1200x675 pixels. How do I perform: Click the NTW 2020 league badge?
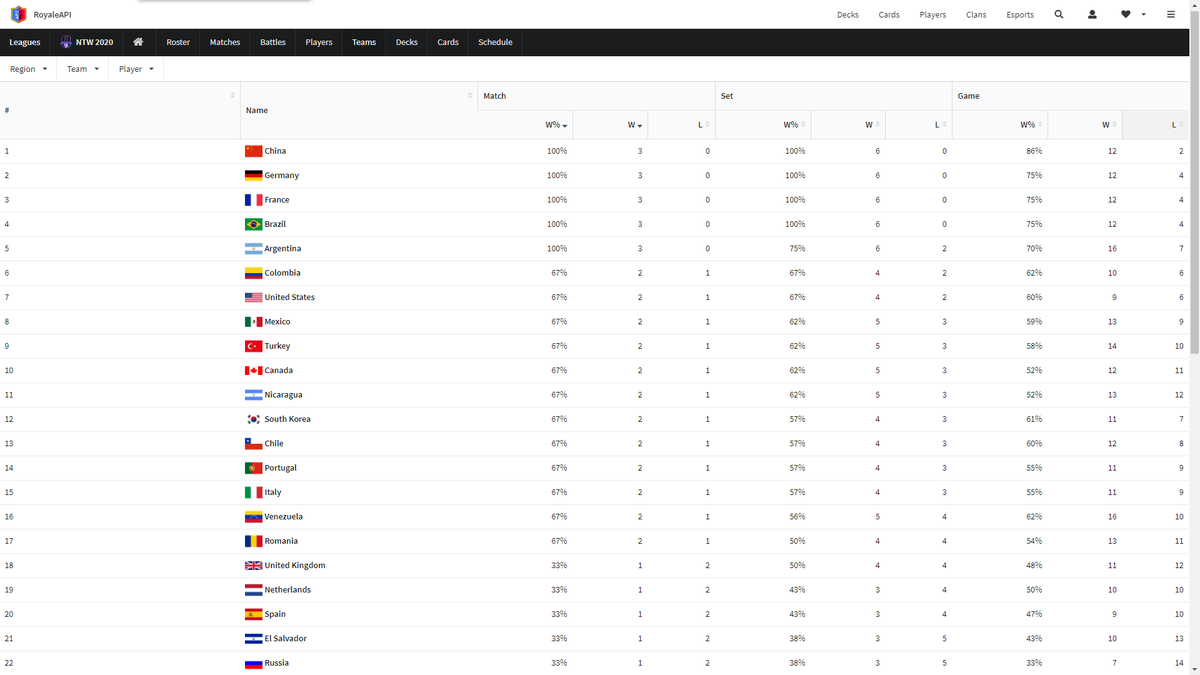pyautogui.click(x=86, y=42)
